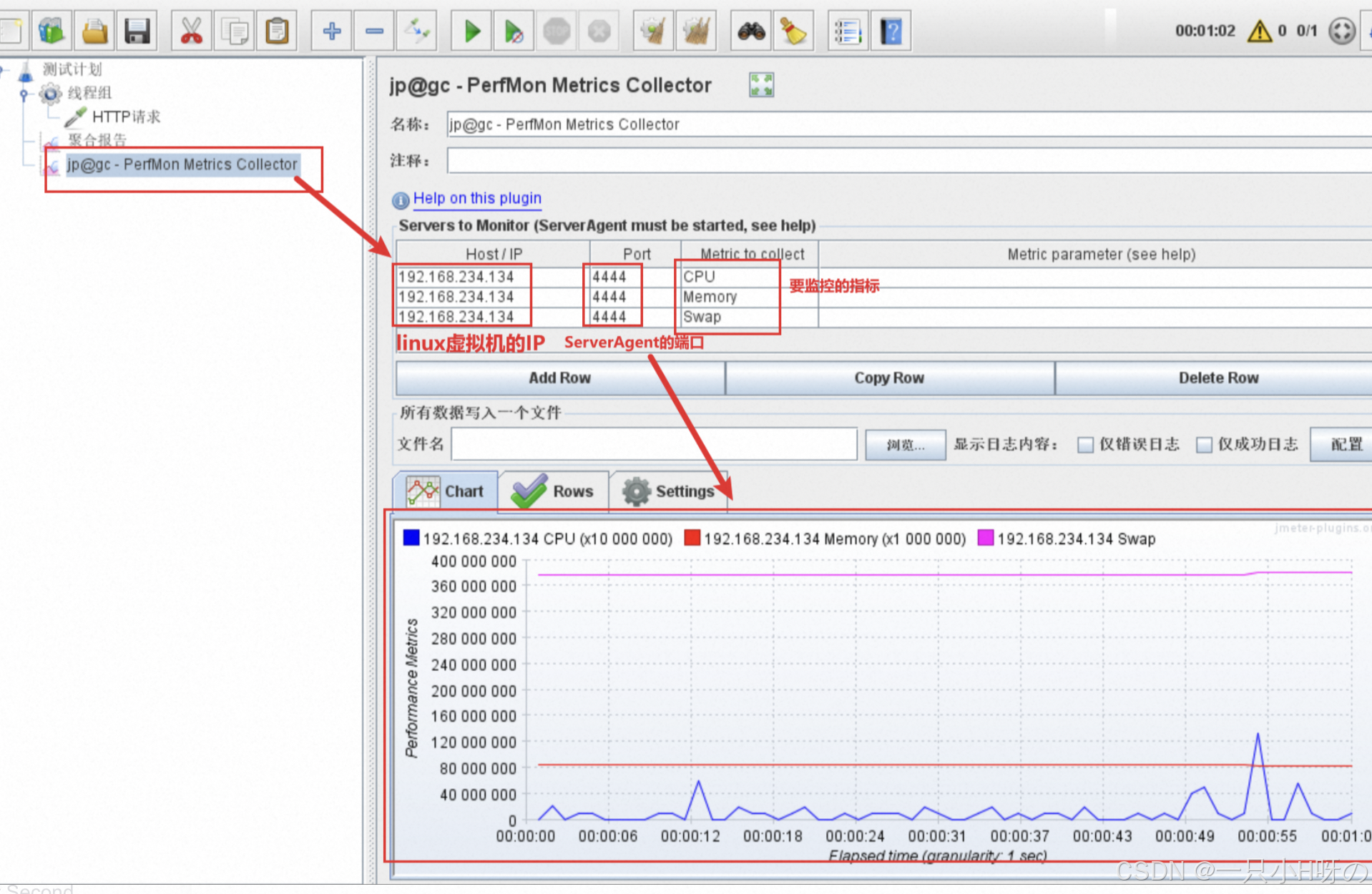Select the Memory metric cell
The height and width of the screenshot is (894, 1372).
pos(749,297)
